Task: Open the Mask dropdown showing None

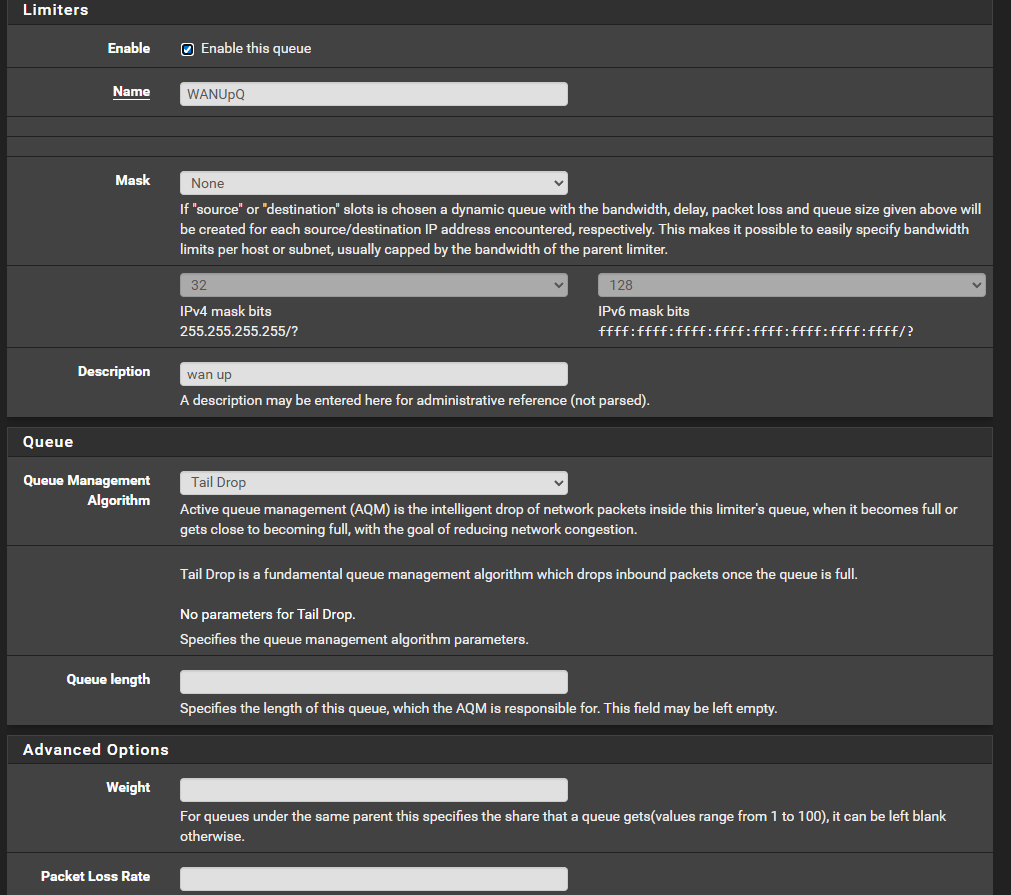Action: coord(373,183)
